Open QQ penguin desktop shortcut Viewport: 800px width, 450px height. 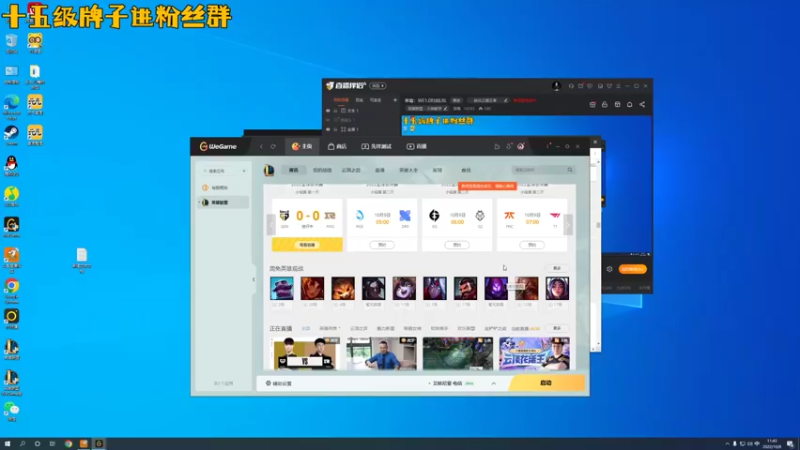pyautogui.click(x=11, y=166)
